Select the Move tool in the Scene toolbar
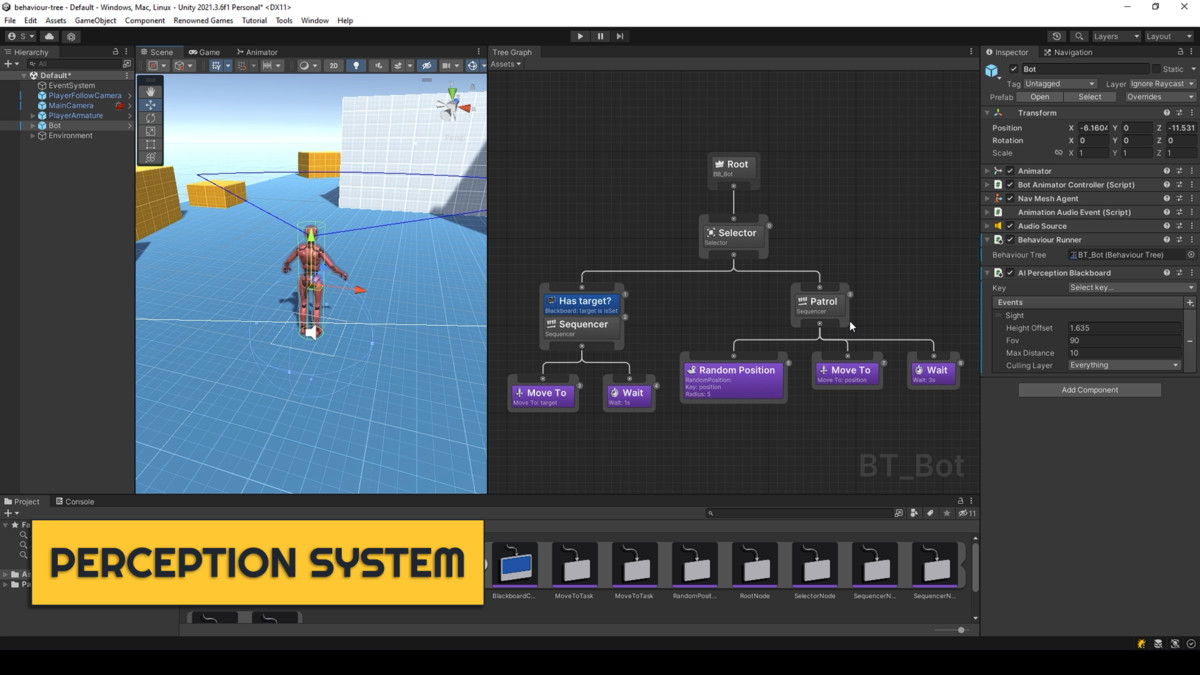The image size is (1200, 675). [x=150, y=104]
